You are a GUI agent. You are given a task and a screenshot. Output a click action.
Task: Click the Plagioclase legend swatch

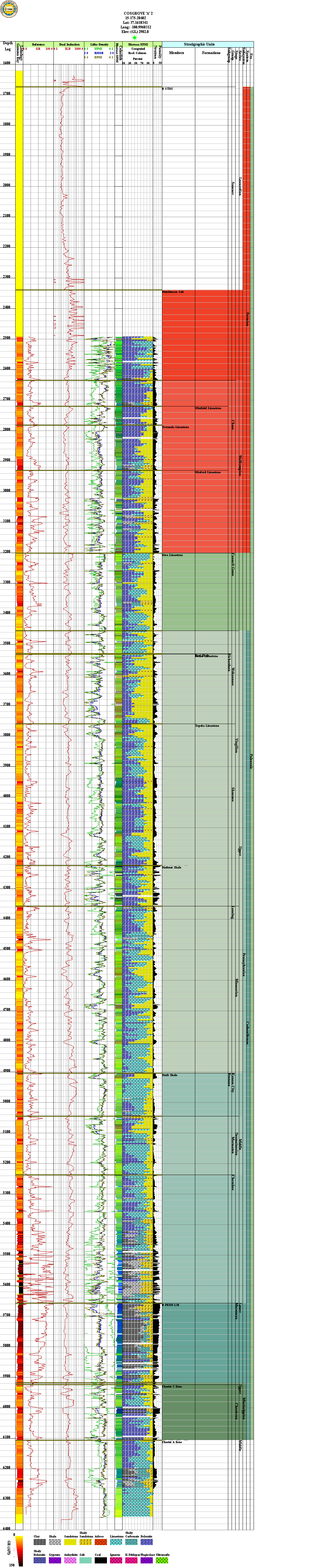146,1561
